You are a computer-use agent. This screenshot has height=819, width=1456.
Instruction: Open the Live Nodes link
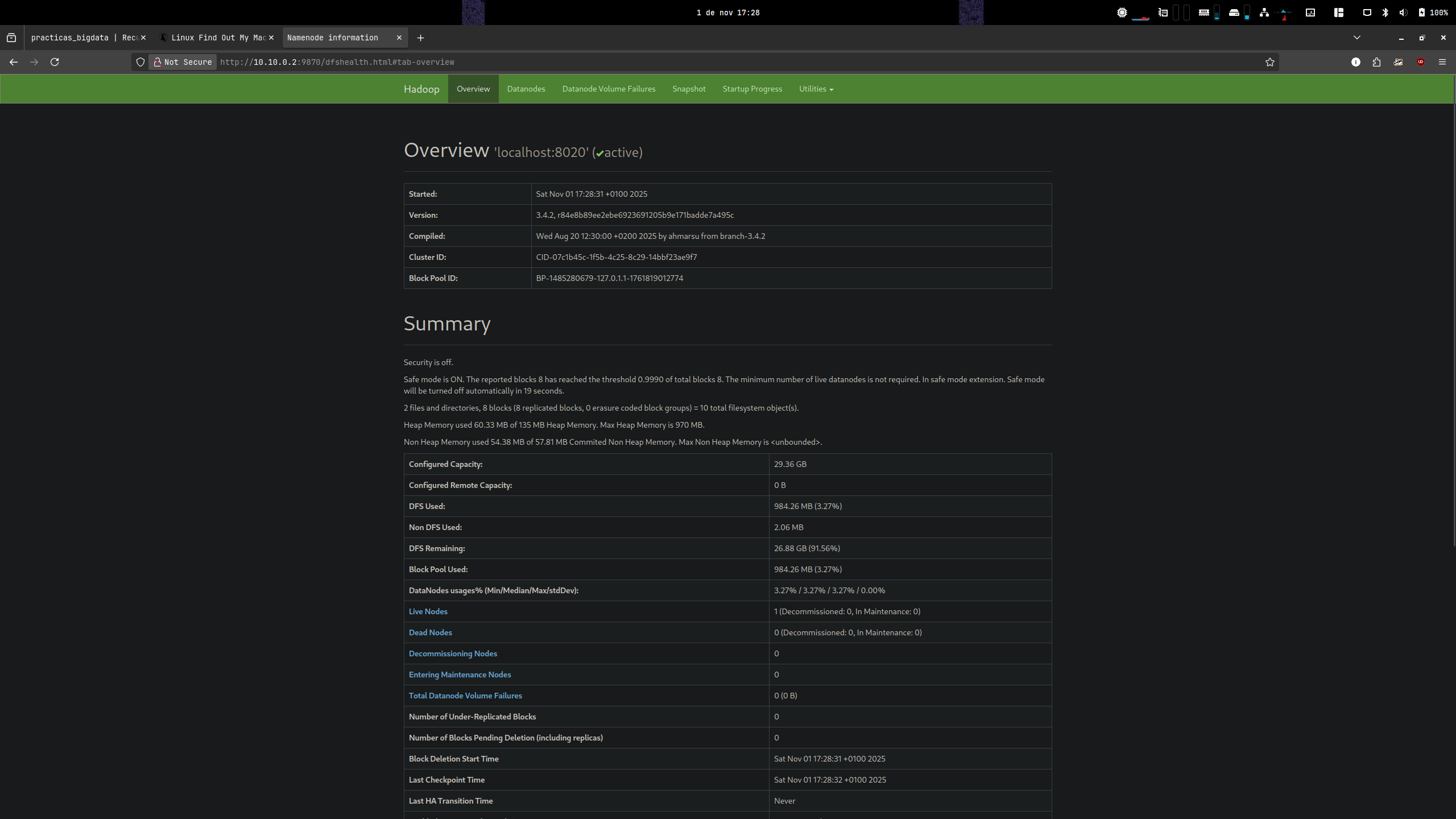(x=428, y=611)
